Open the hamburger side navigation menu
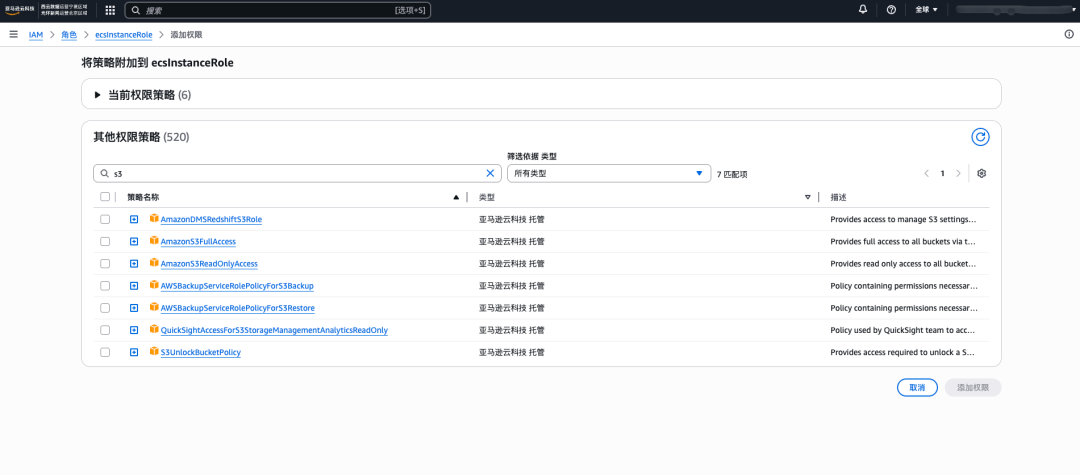This screenshot has width=1080, height=475. click(13, 34)
